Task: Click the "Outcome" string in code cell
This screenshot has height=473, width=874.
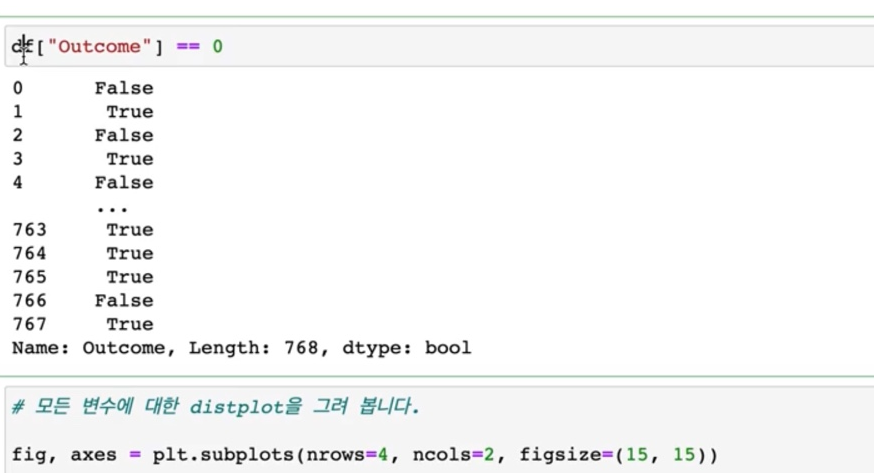Action: click(99, 46)
